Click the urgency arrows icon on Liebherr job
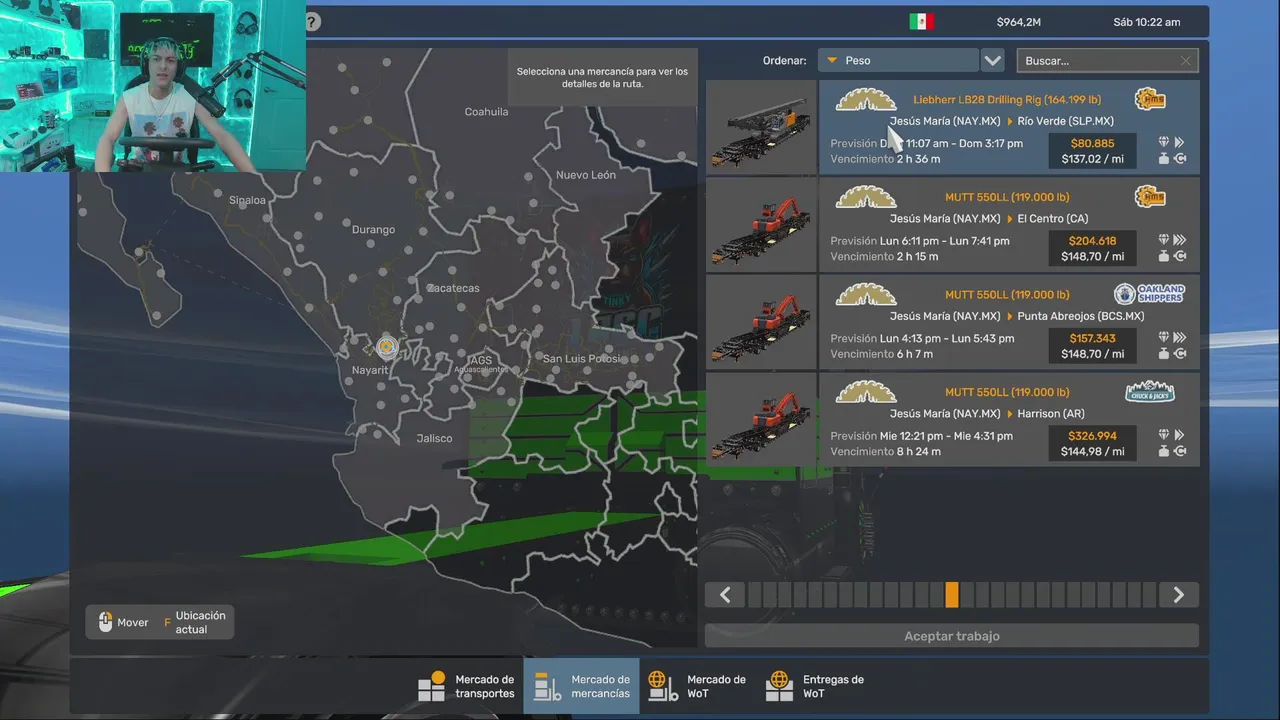This screenshot has height=720, width=1280. pyautogui.click(x=1180, y=142)
